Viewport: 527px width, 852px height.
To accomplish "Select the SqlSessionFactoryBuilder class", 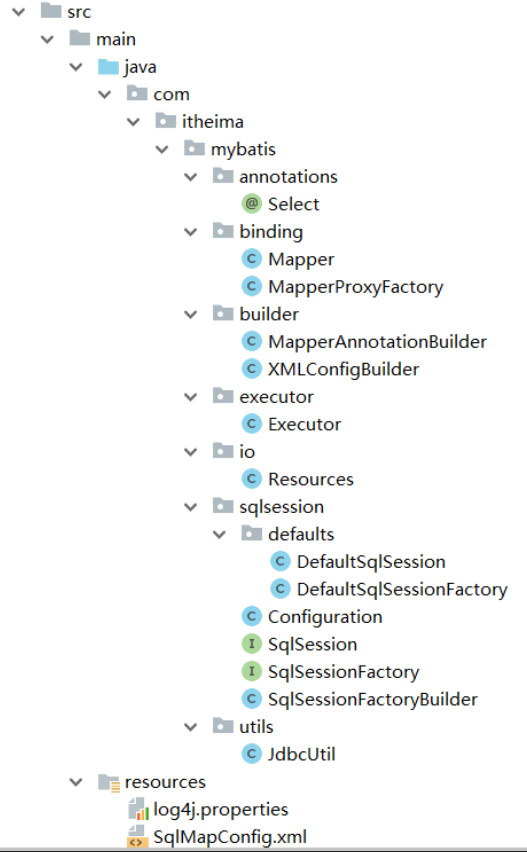I will tap(373, 699).
